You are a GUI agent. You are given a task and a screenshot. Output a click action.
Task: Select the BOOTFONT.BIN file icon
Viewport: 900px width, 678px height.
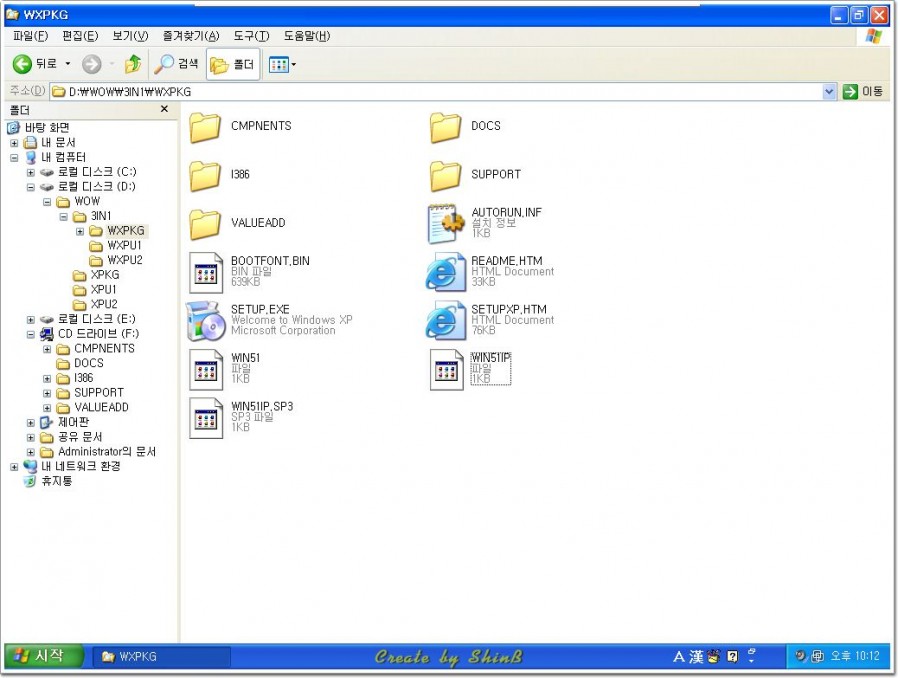[x=205, y=272]
